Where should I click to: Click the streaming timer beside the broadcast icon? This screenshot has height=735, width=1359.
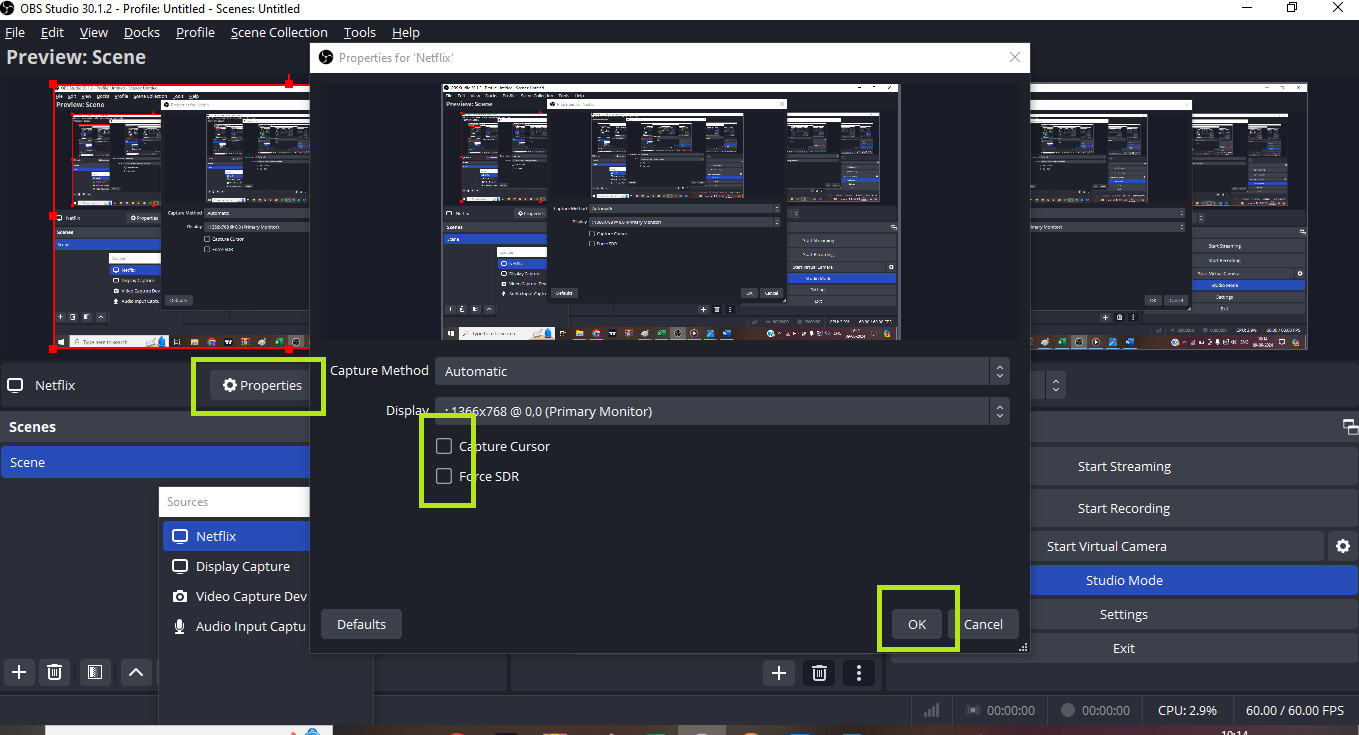[1011, 710]
